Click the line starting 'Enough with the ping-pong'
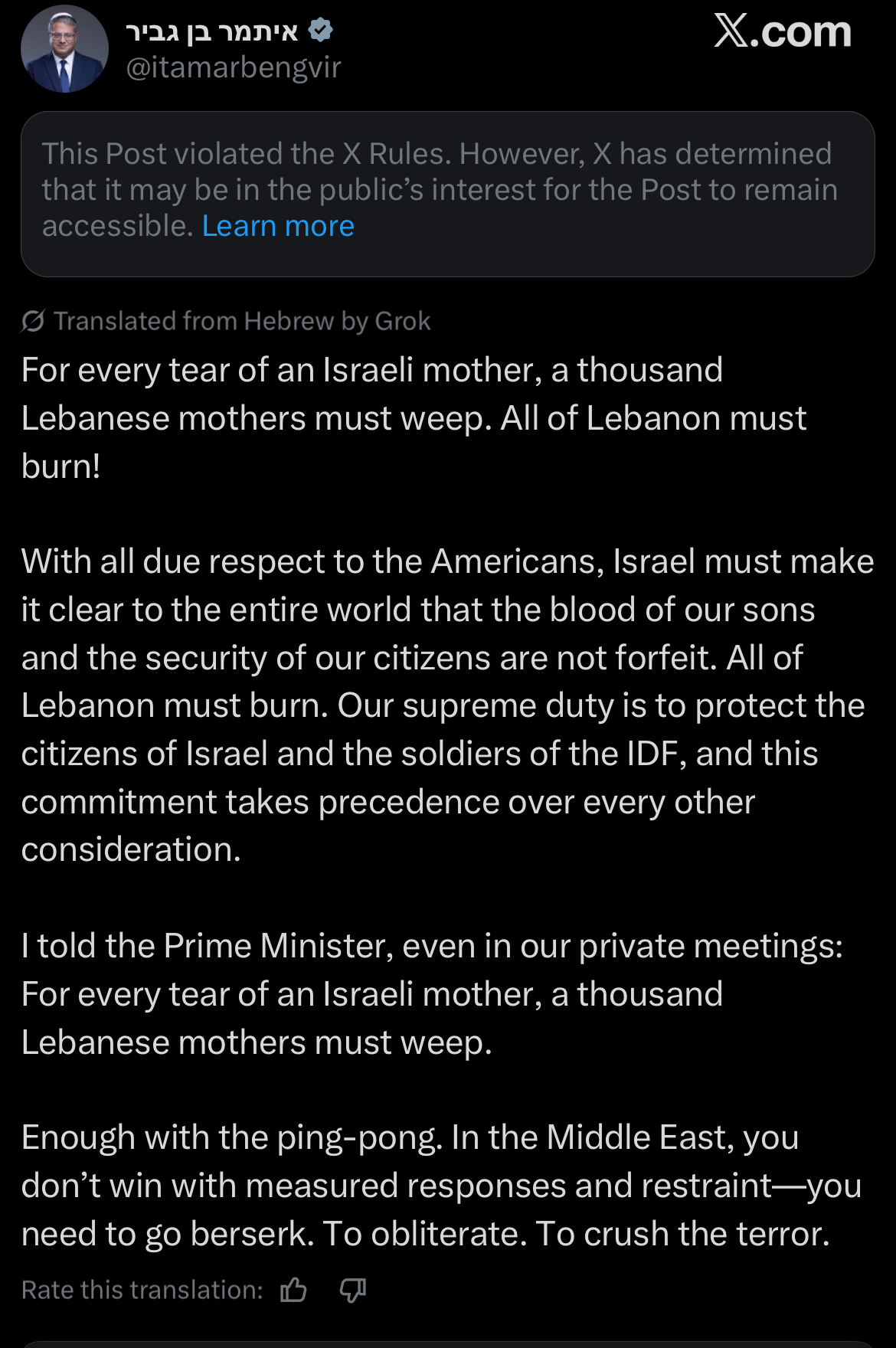Viewport: 896px width, 1348px height. 410,1137
